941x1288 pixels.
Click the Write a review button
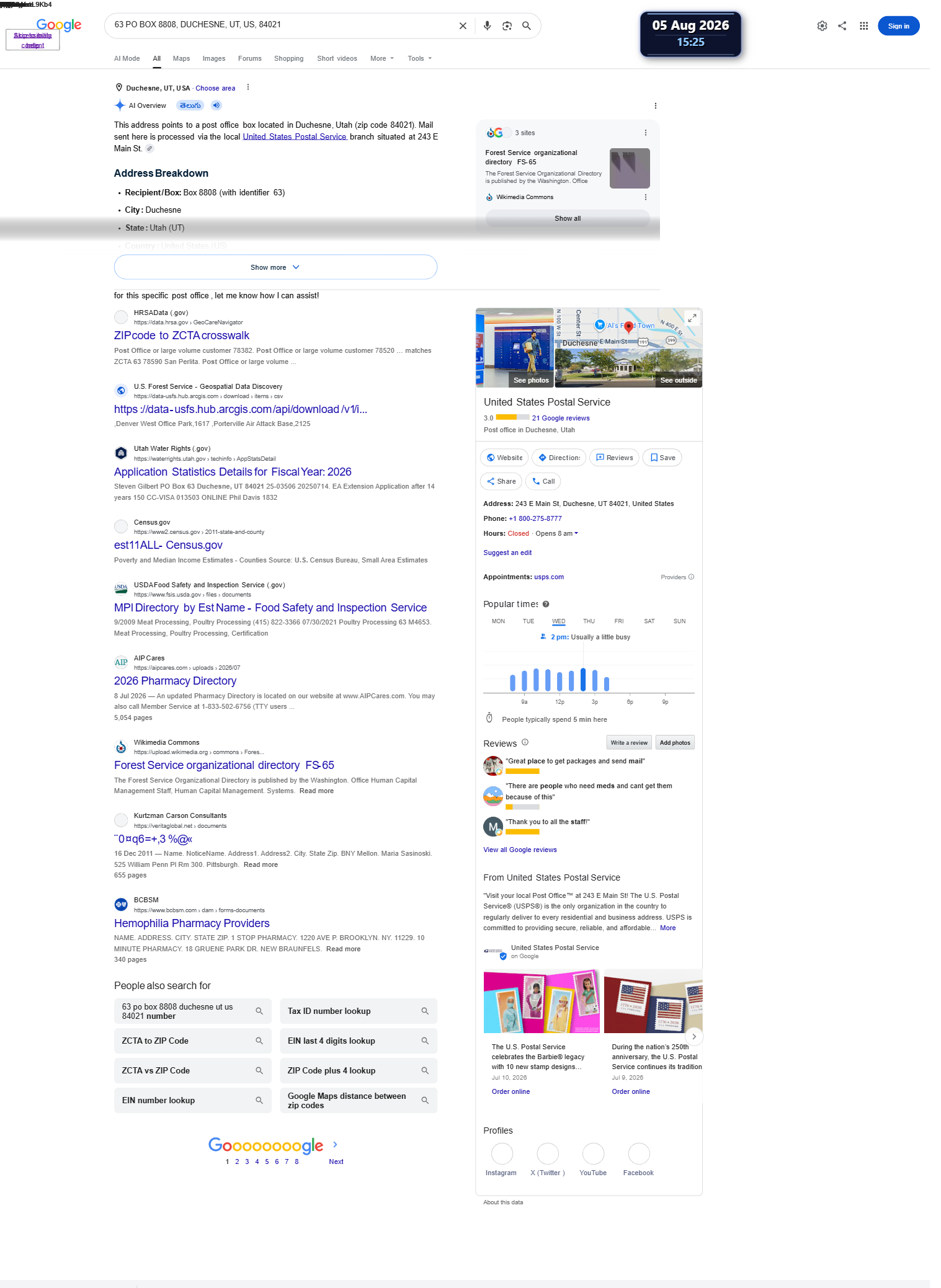[x=629, y=743]
